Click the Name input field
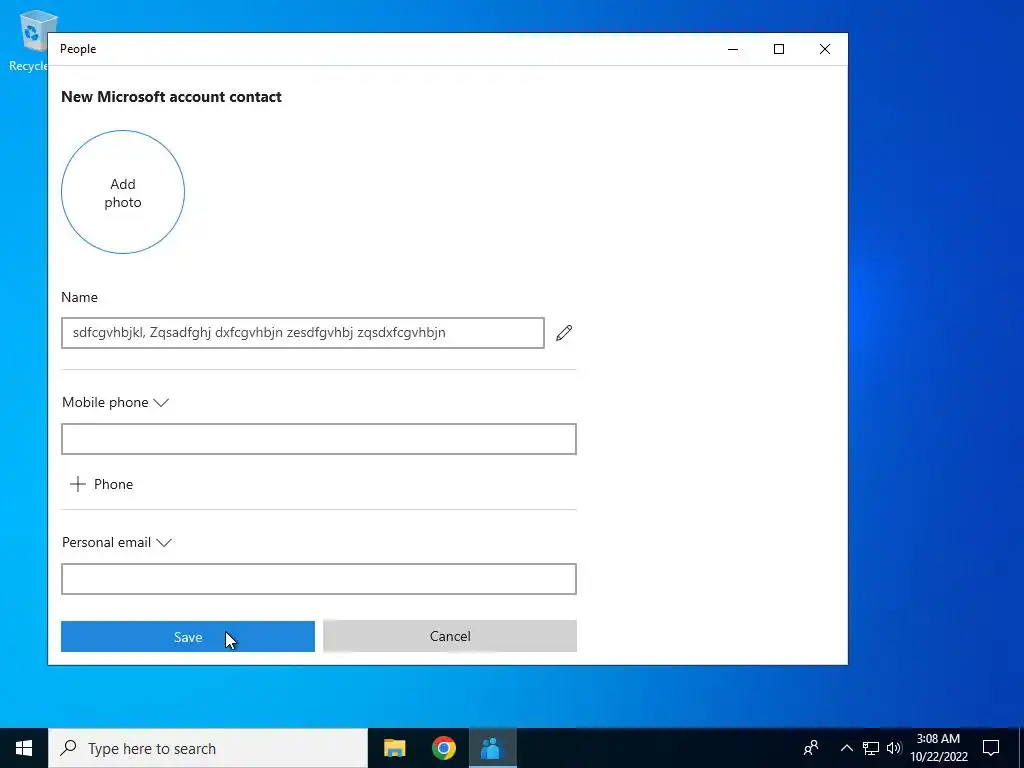The width and height of the screenshot is (1024, 768). click(x=302, y=333)
